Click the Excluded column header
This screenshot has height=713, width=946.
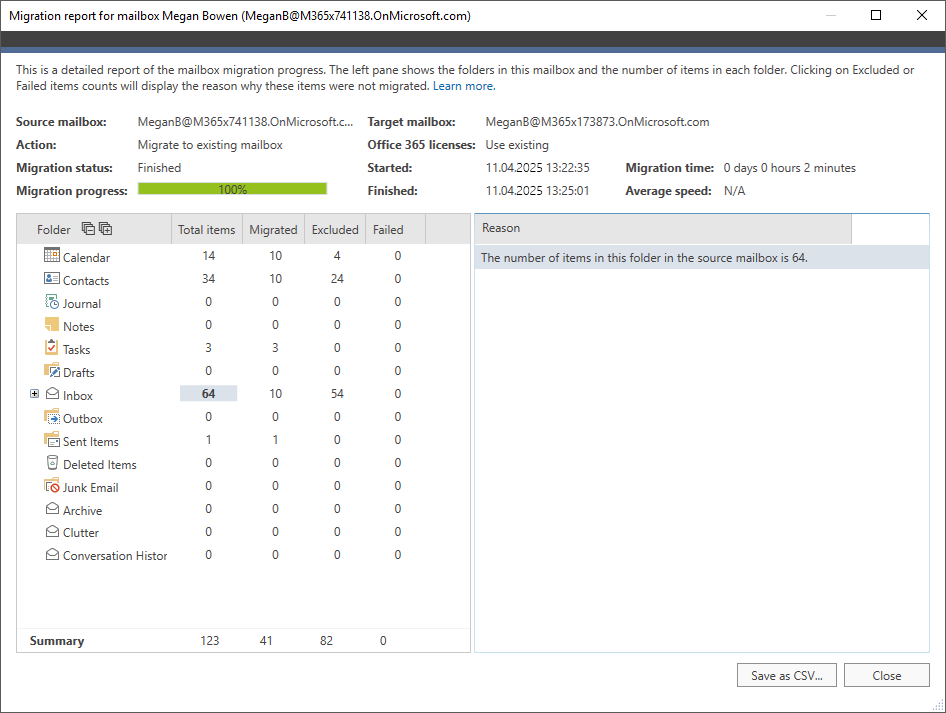[x=335, y=230]
